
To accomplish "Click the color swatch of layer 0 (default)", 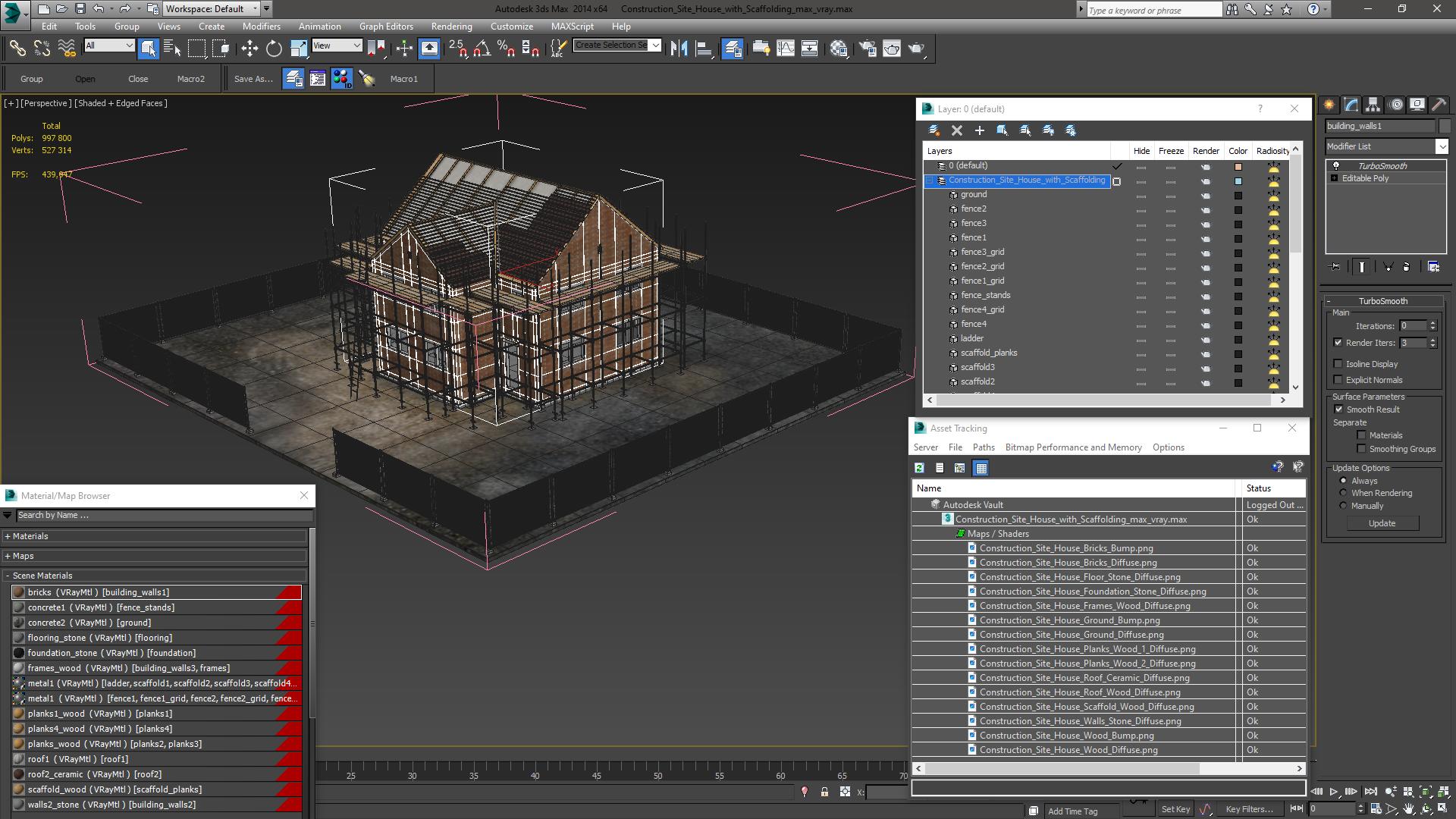I will click(x=1238, y=166).
